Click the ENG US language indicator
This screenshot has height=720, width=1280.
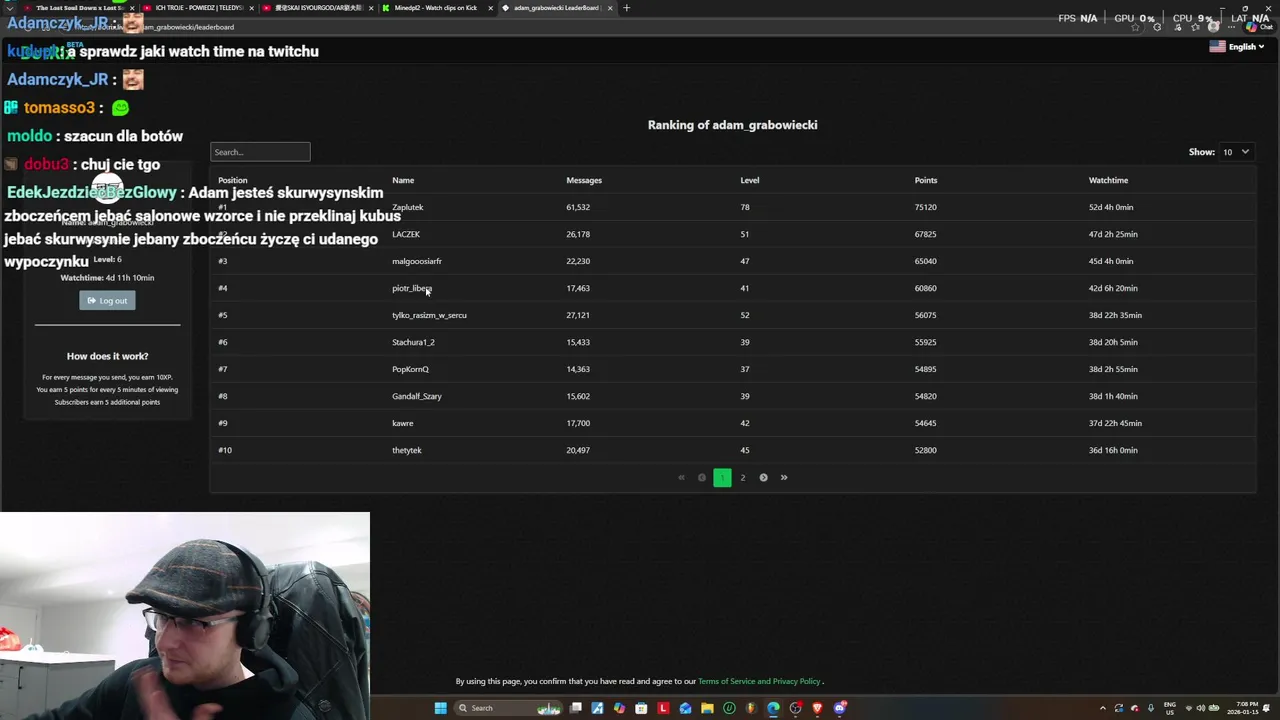(1170, 708)
